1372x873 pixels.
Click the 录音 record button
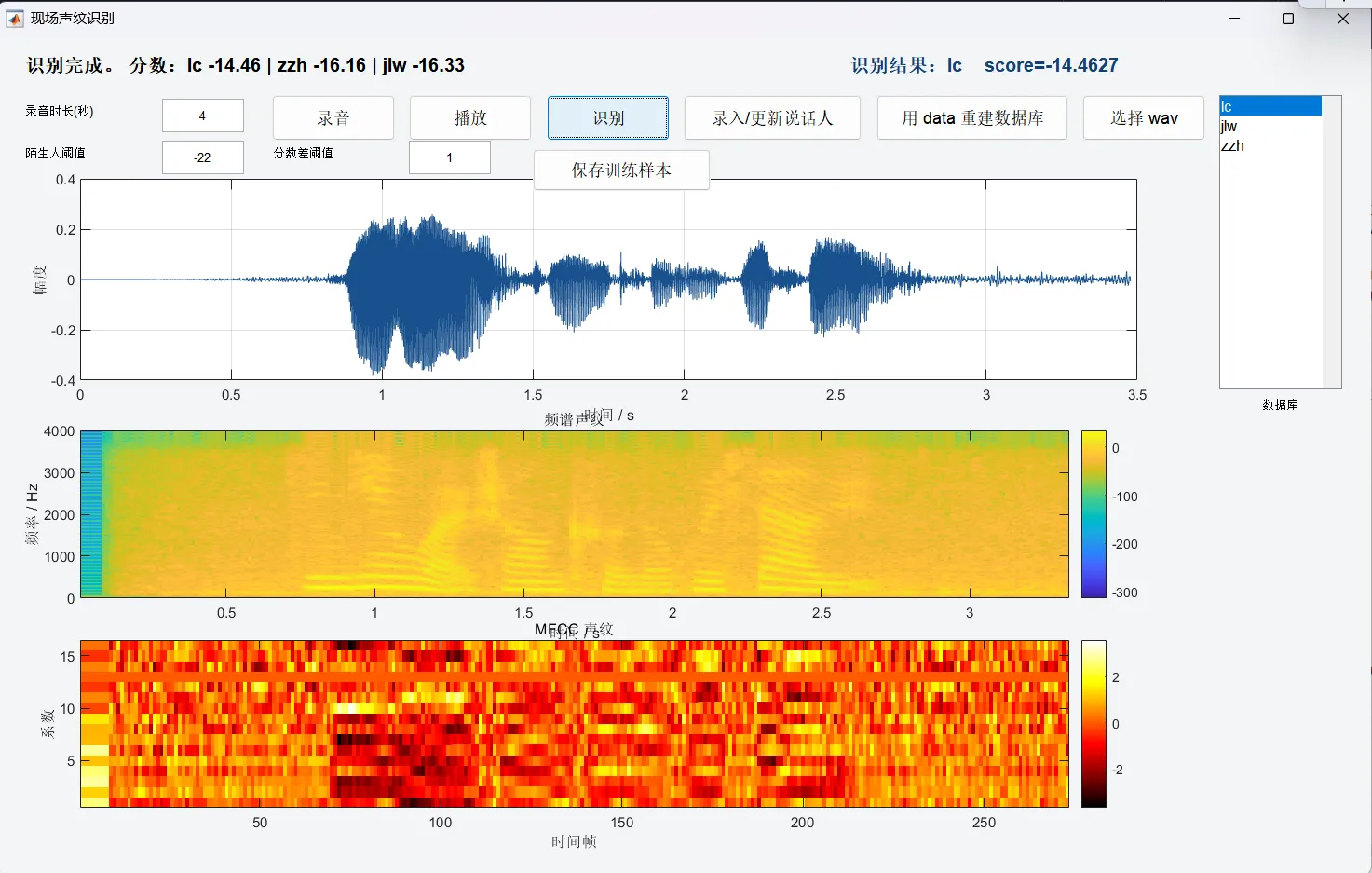point(333,118)
